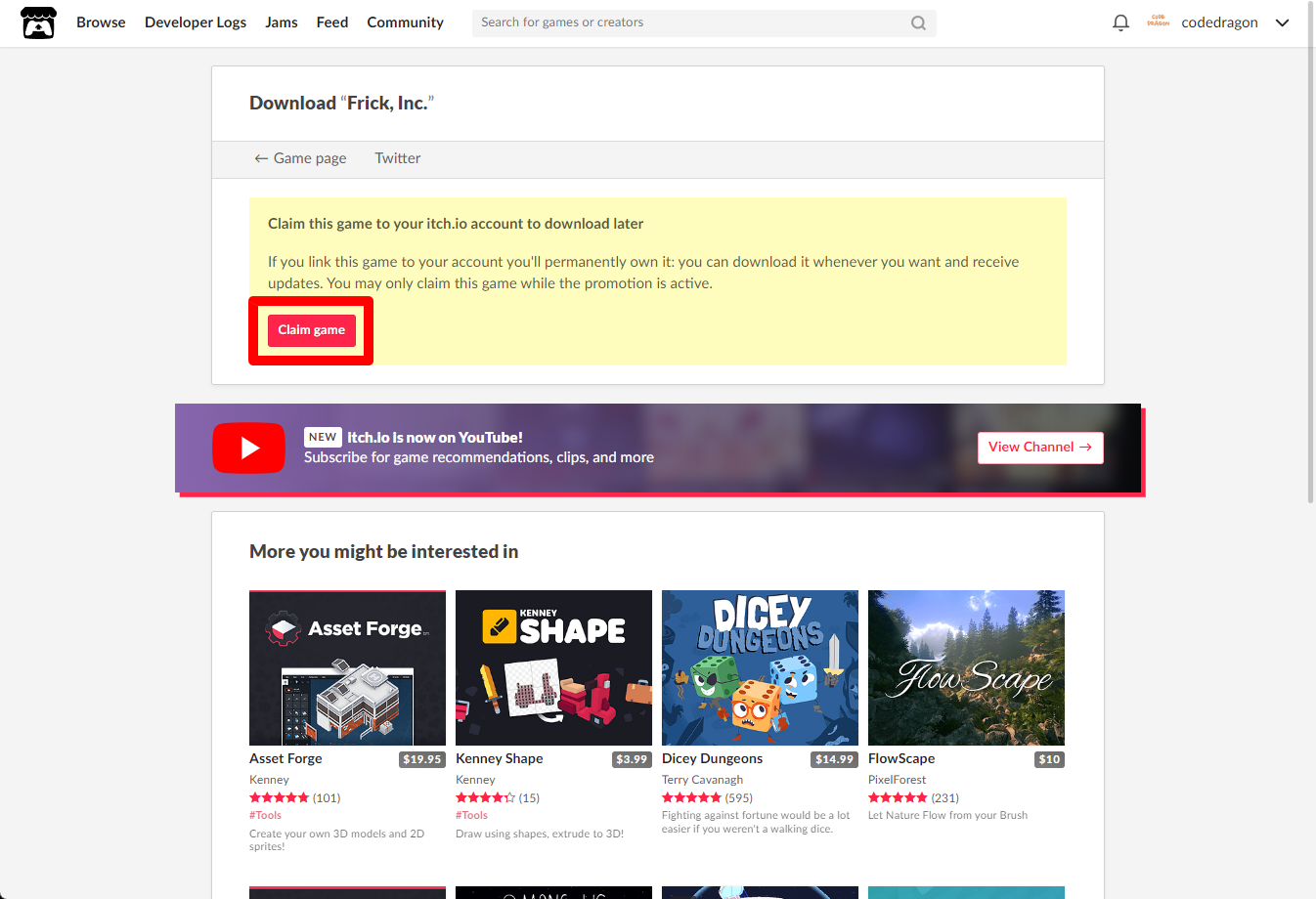Click the page vertical scrollbar

[1310, 252]
